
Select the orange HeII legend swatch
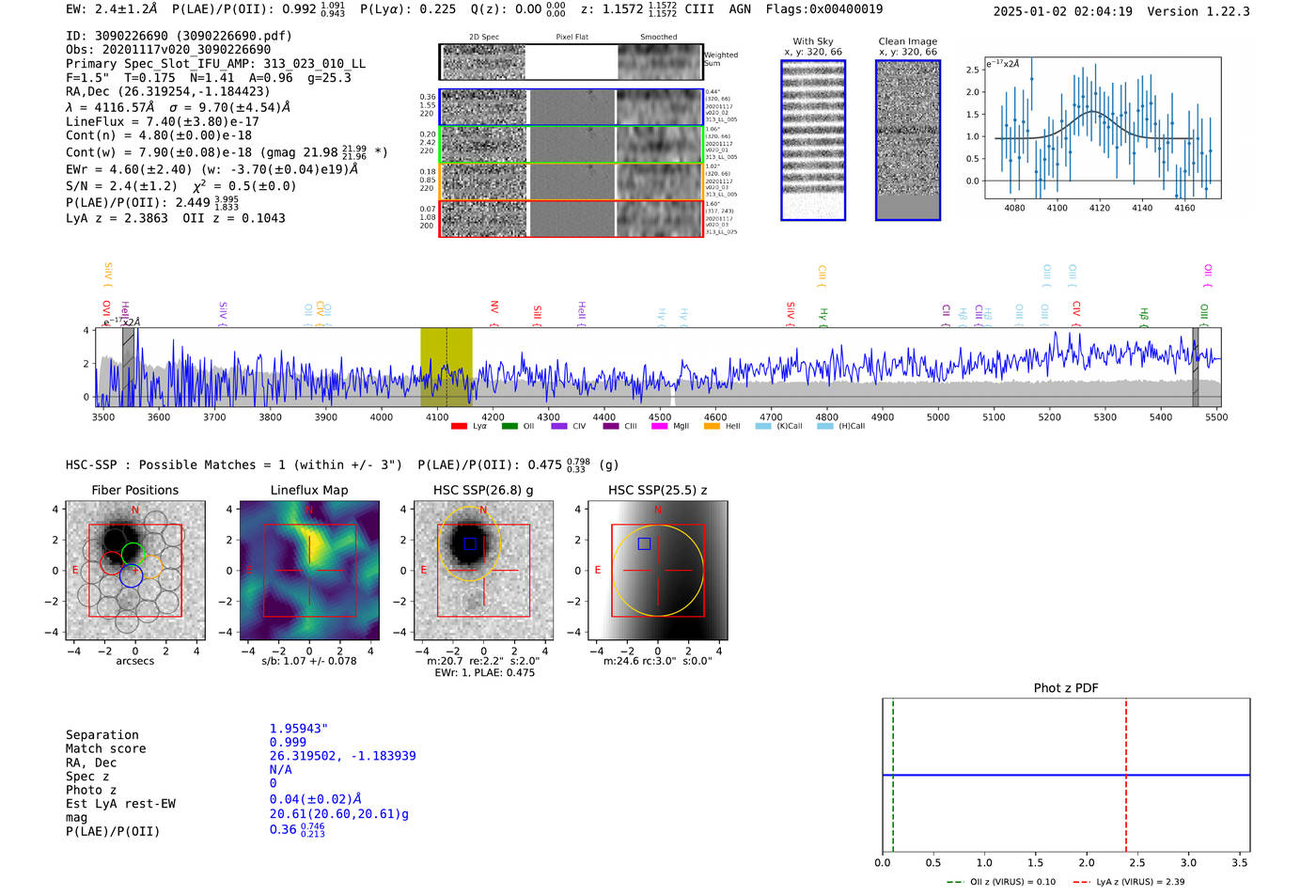(x=712, y=426)
